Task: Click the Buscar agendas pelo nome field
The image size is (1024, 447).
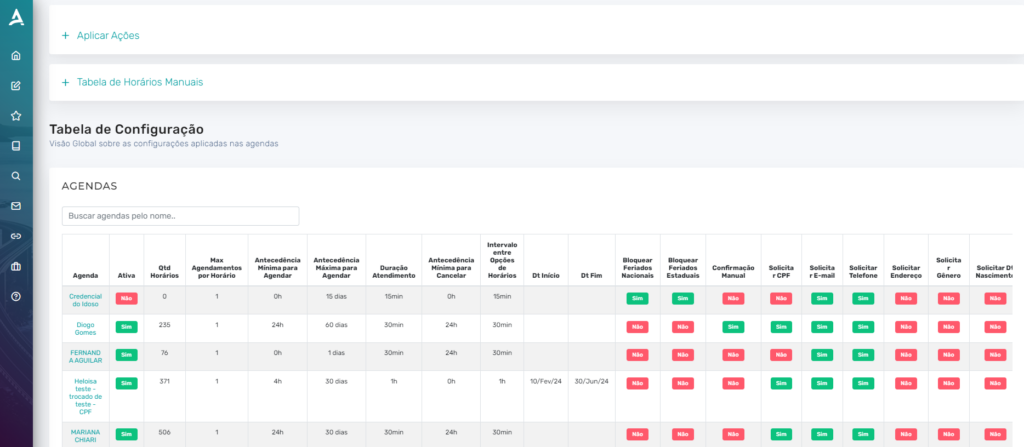Action: [x=180, y=216]
